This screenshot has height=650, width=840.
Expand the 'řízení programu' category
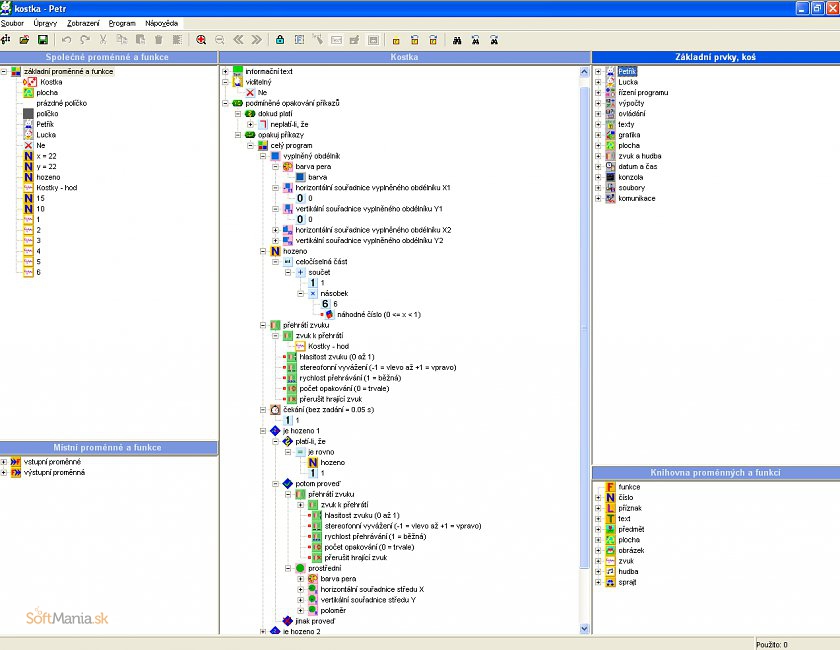pos(598,93)
